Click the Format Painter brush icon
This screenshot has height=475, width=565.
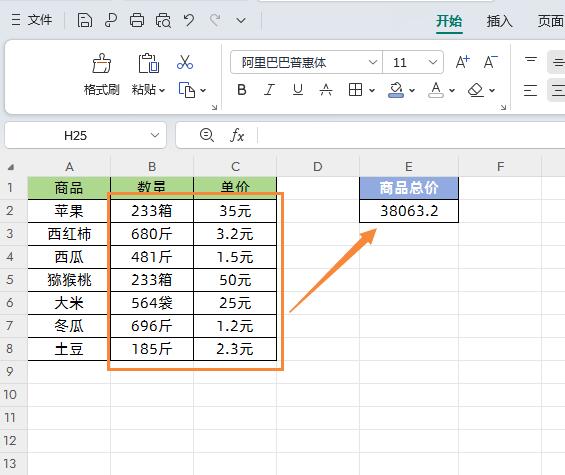[102, 63]
